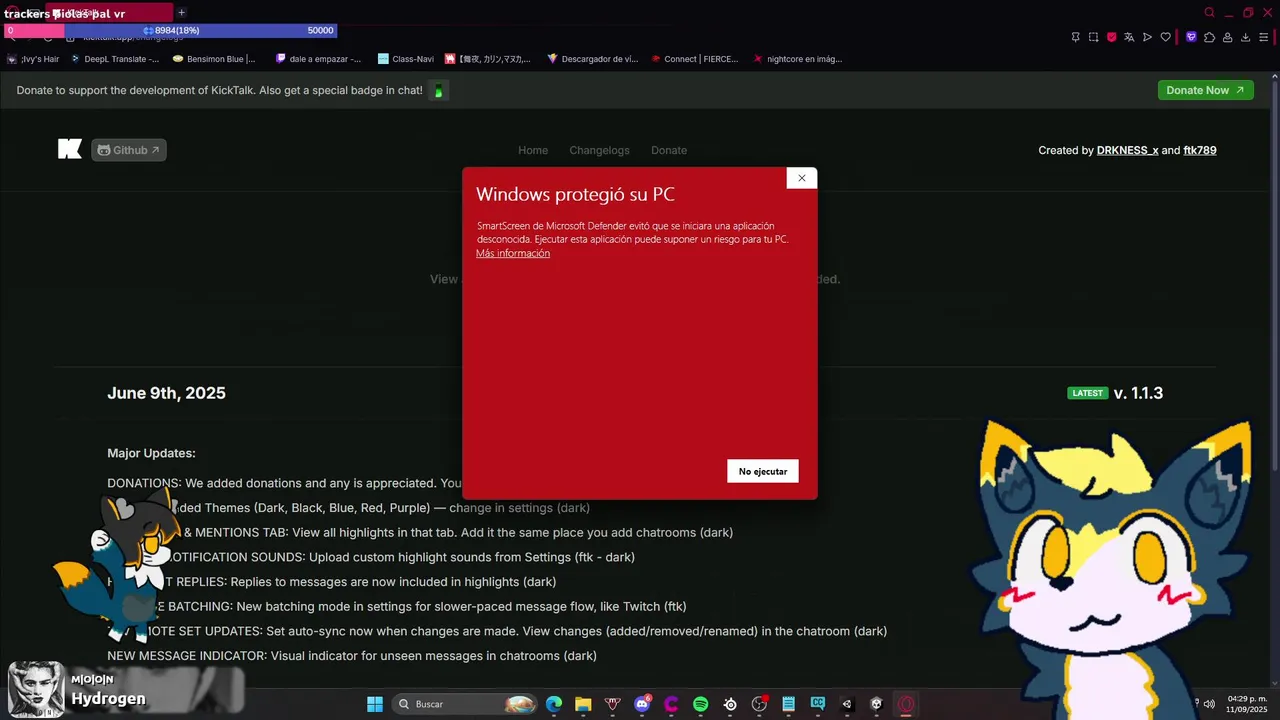
Task: Open the Donate nav item
Action: (x=669, y=150)
